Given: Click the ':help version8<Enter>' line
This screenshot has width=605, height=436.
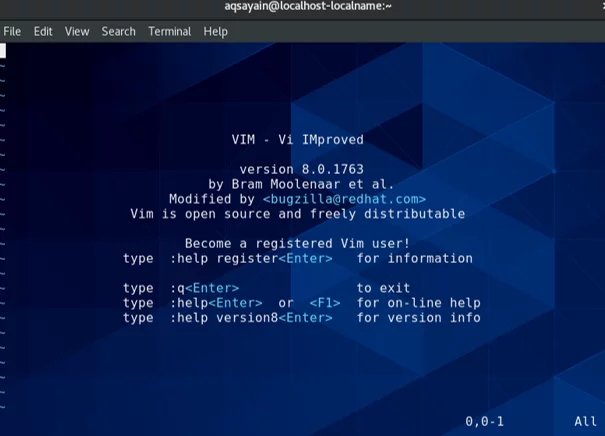Looking at the screenshot, I should click(251, 318).
